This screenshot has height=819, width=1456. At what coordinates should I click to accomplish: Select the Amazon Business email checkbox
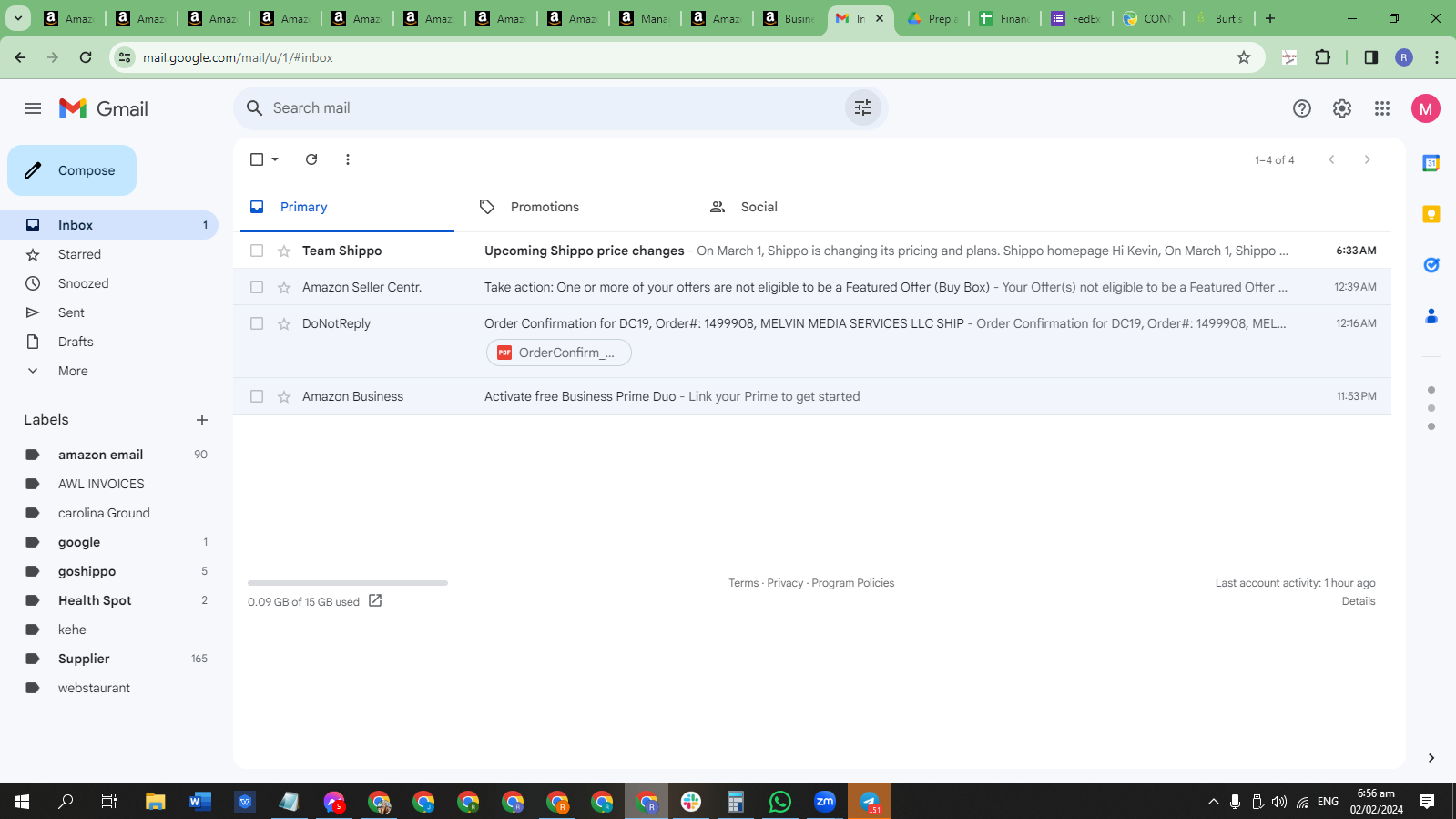coord(257,396)
